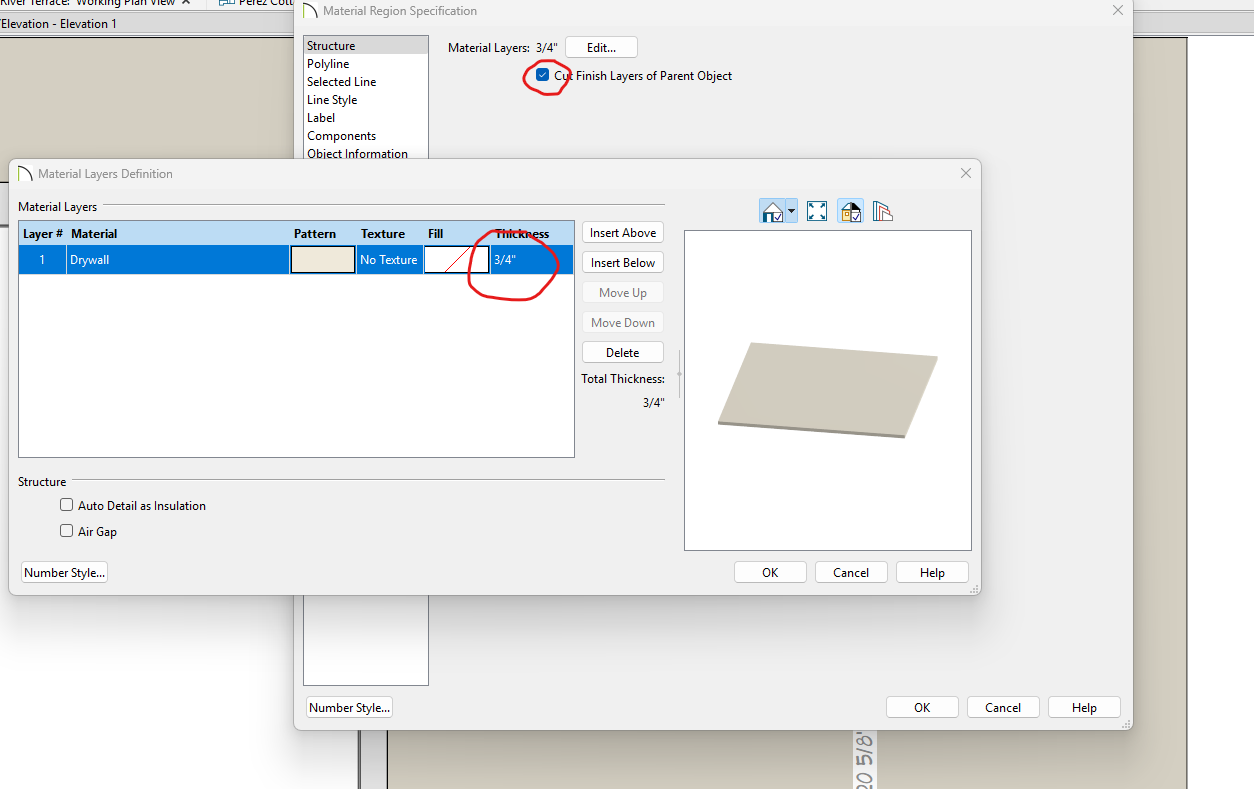1254x789 pixels.
Task: Switch to Elevation - Elevation 1 view label
Action: (x=59, y=24)
